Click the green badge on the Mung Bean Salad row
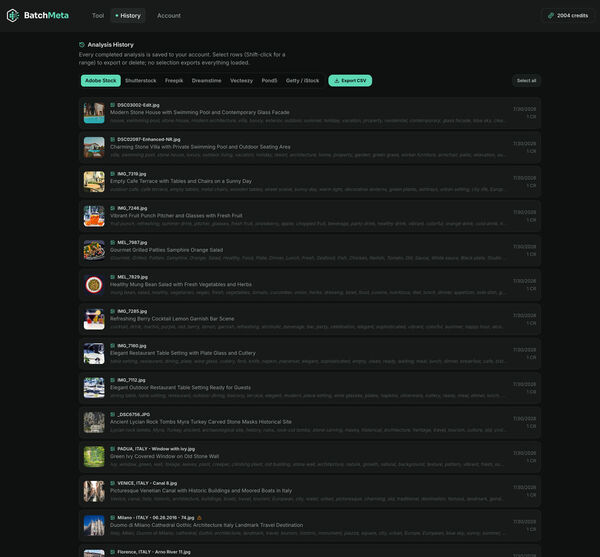The width and height of the screenshot is (600, 557). click(112, 277)
